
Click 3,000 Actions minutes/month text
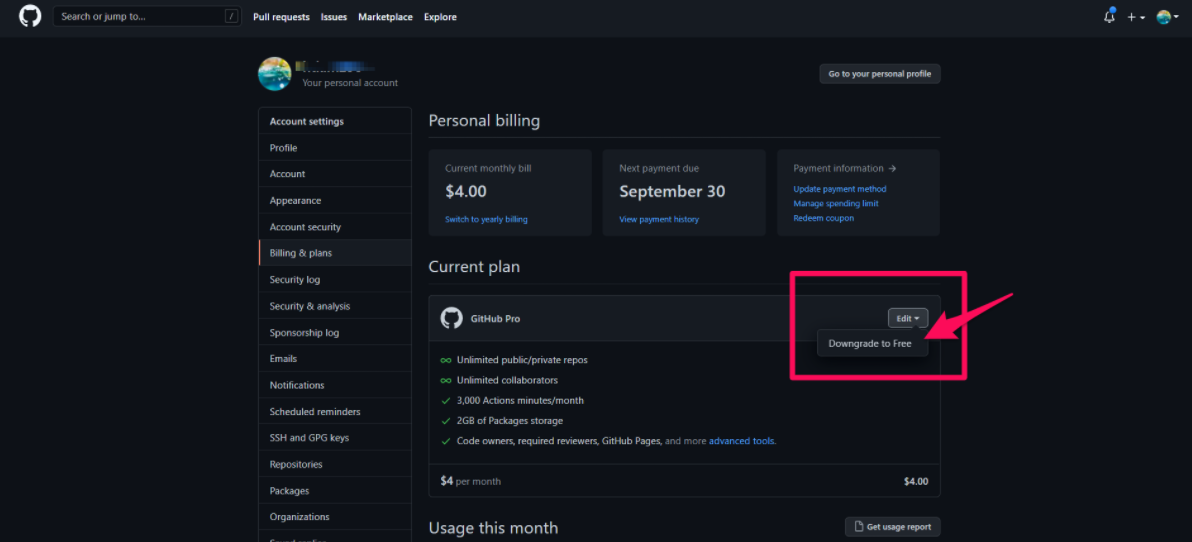tap(520, 401)
